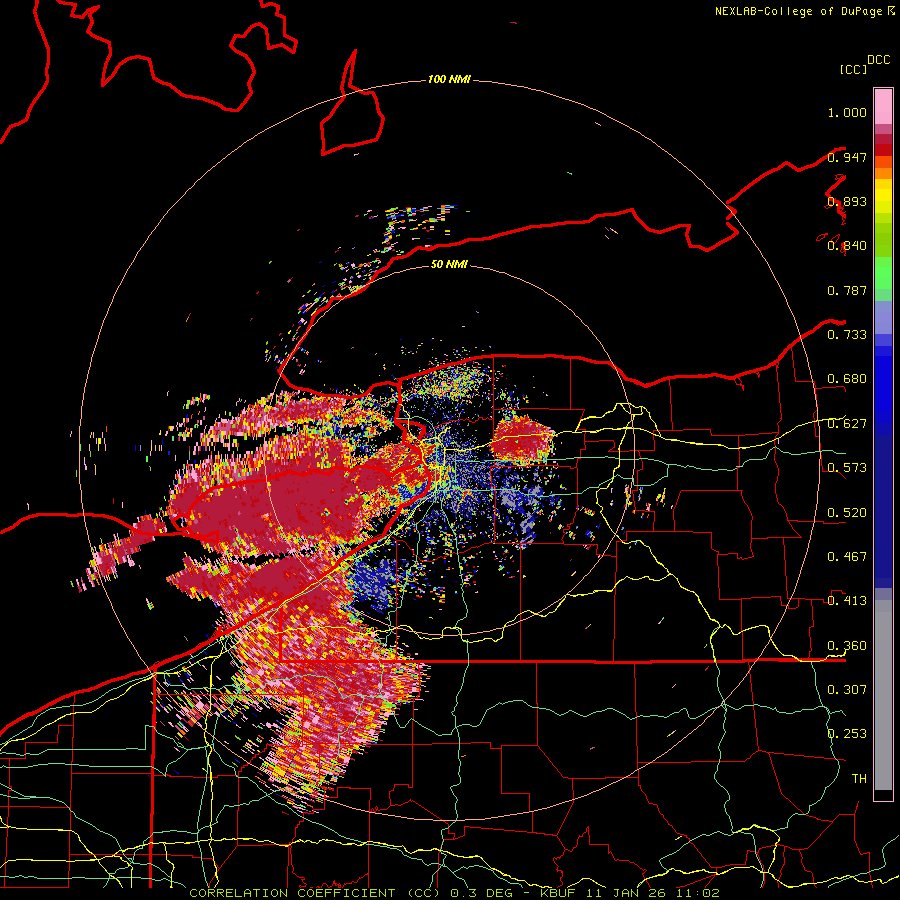This screenshot has width=900, height=900.
Task: Click the 11:02 scan time stamp
Action: point(697,893)
